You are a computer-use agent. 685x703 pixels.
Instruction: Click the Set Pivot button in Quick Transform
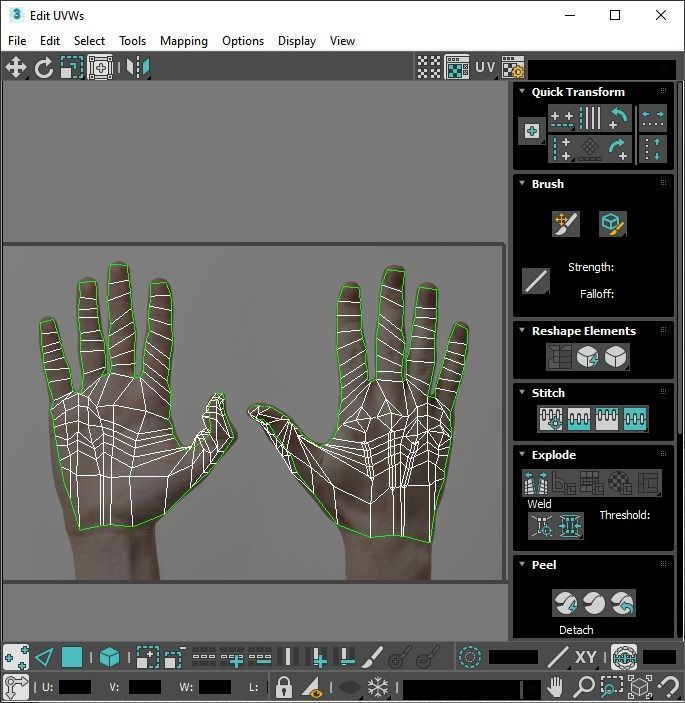[x=532, y=131]
